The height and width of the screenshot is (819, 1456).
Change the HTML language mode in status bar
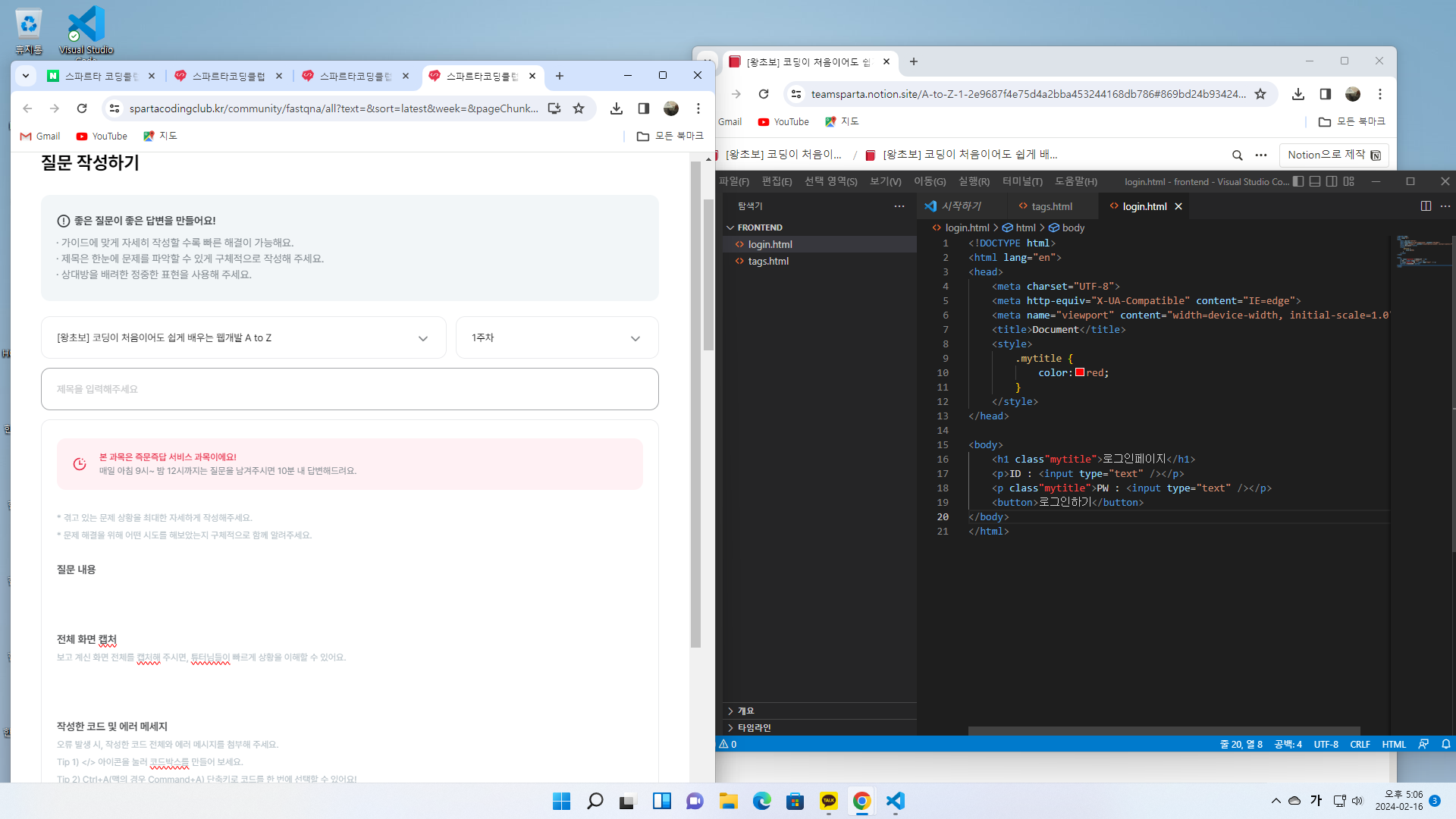click(x=1394, y=744)
